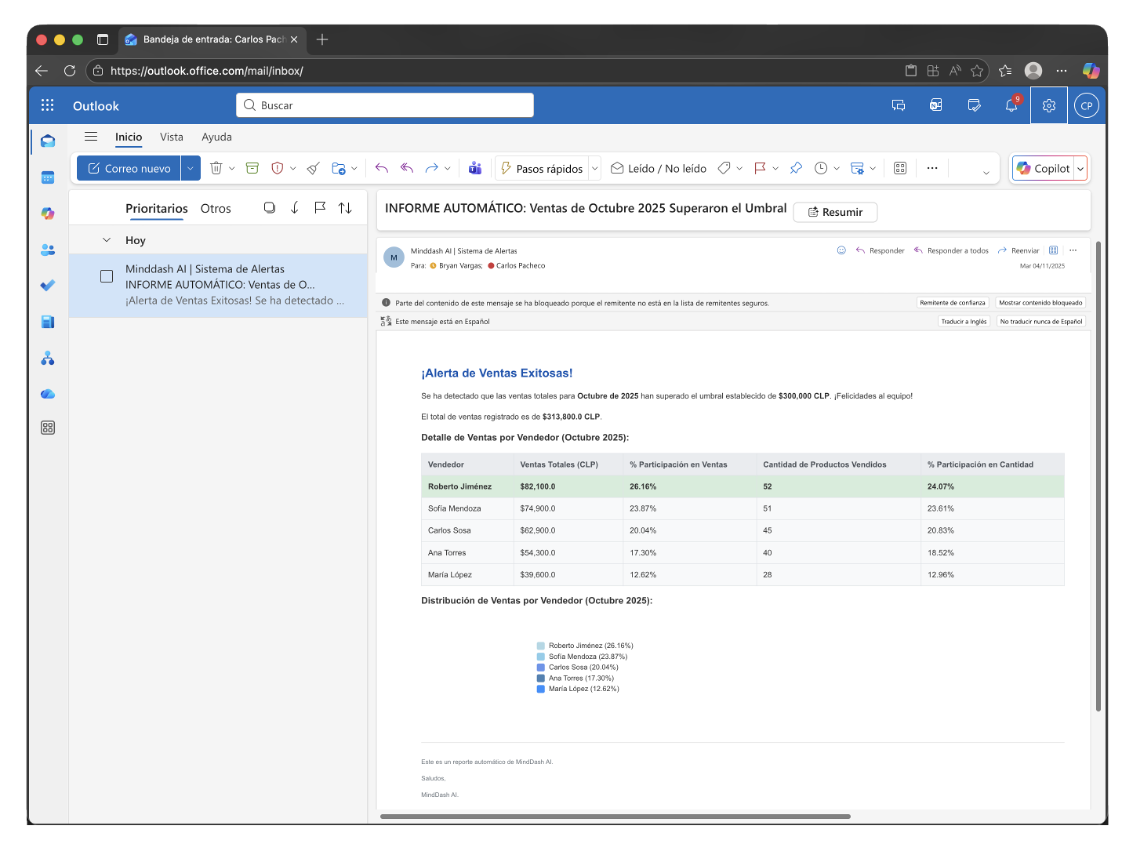Add a reaction with the smiley icon
This screenshot has width=1122, height=844.
tap(842, 251)
